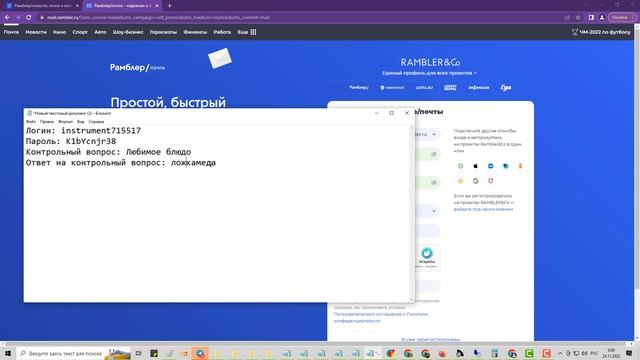Image resolution: width=640 pixels, height=360 pixels.
Task: Sign up with the Google icon
Action: (x=476, y=181)
